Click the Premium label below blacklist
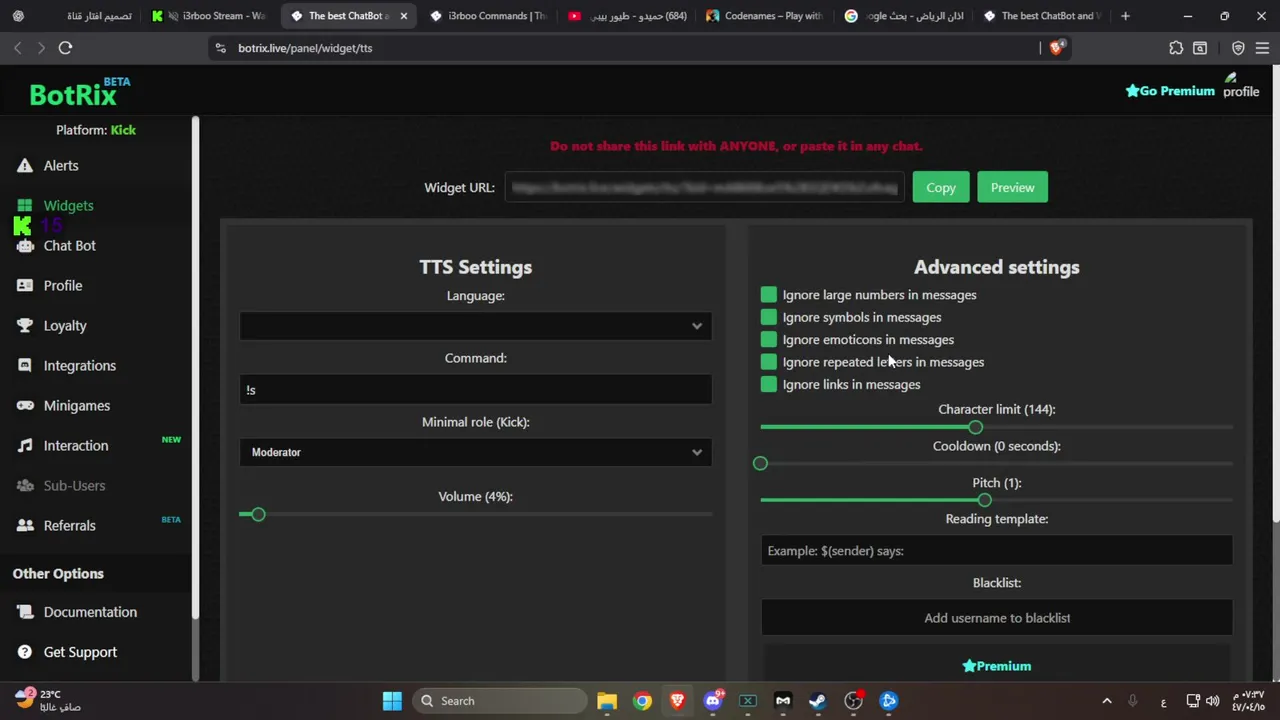Image resolution: width=1280 pixels, height=720 pixels. 996,666
